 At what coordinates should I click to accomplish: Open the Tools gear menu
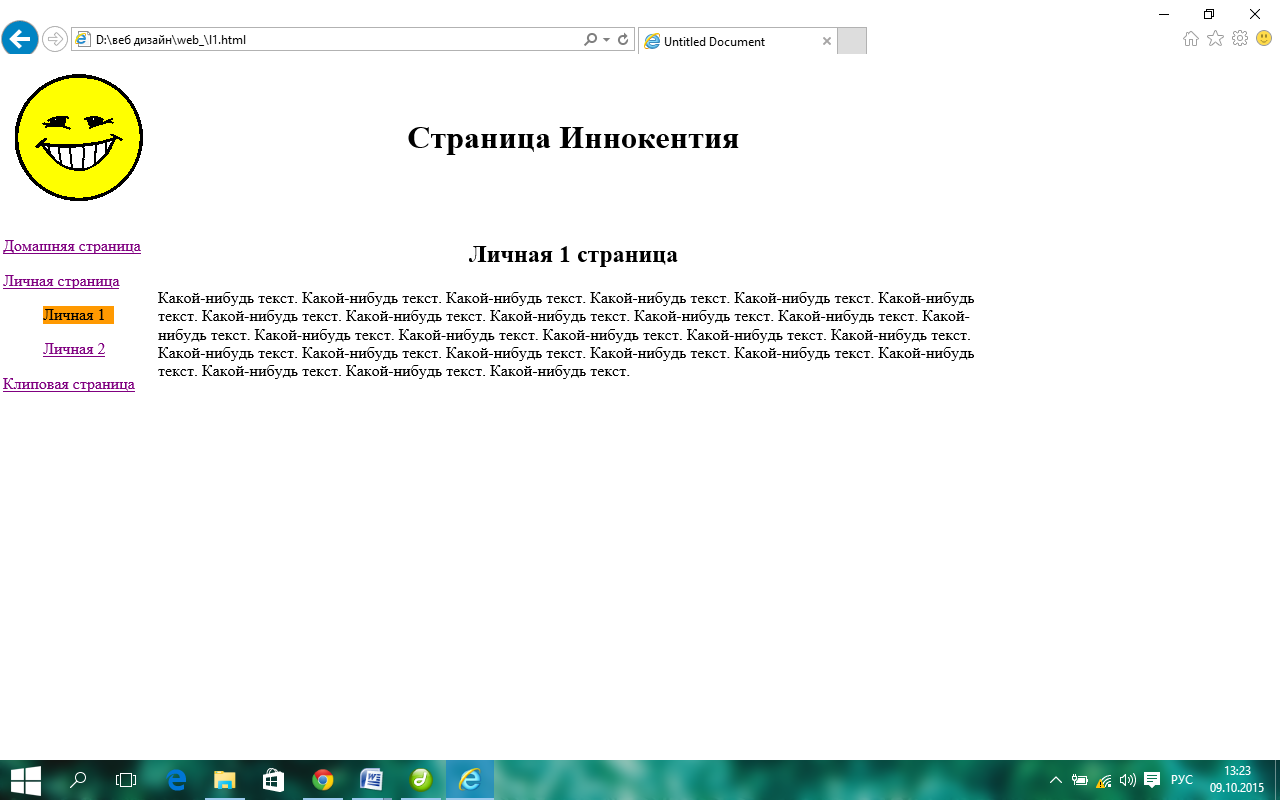pyautogui.click(x=1240, y=39)
